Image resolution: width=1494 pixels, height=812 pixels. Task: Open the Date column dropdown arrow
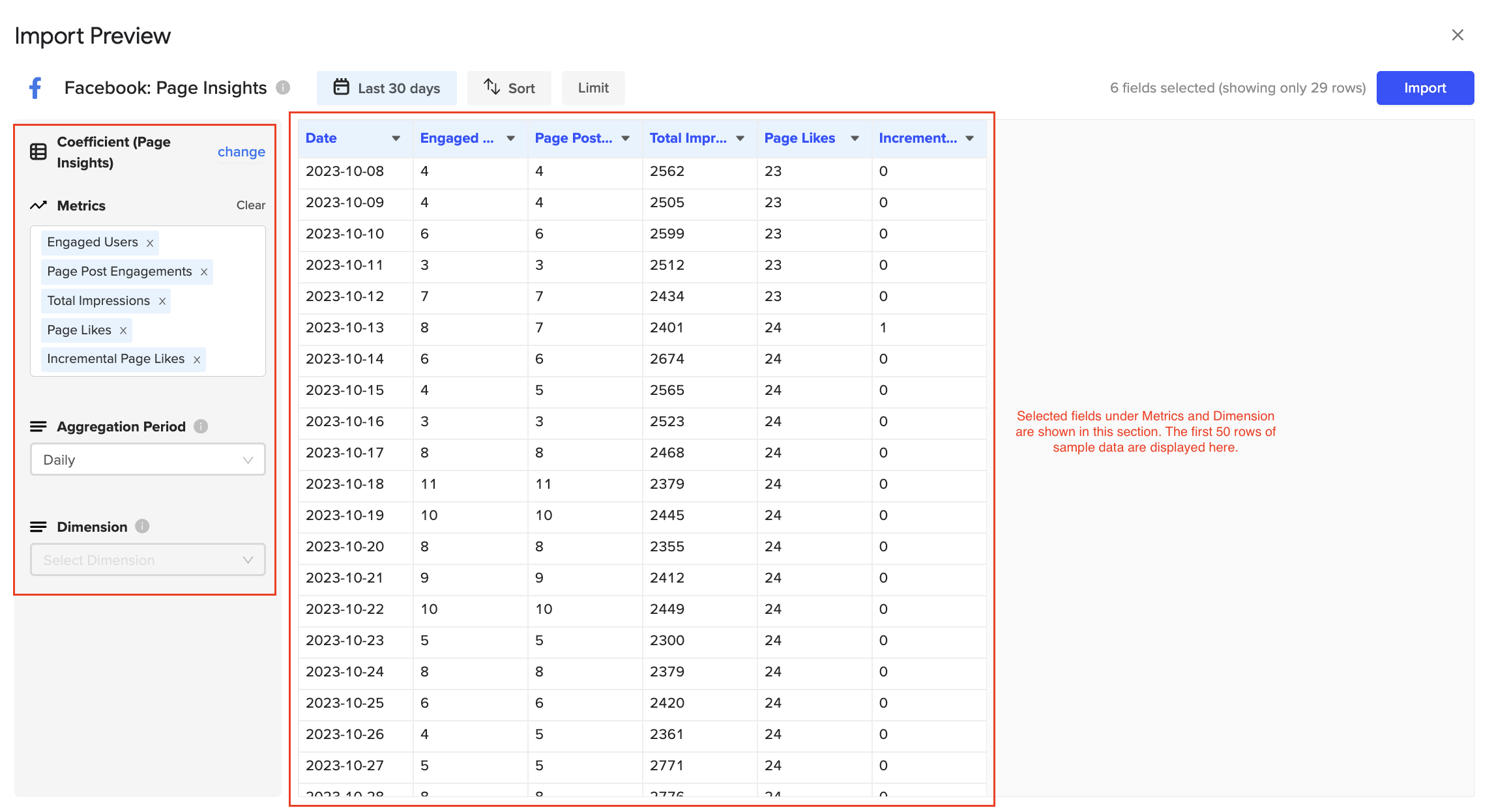[396, 138]
